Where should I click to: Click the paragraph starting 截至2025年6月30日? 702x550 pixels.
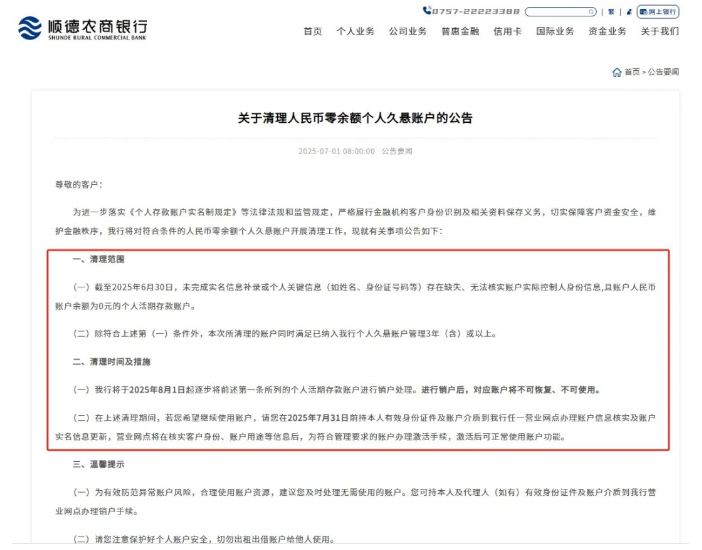coord(355,296)
